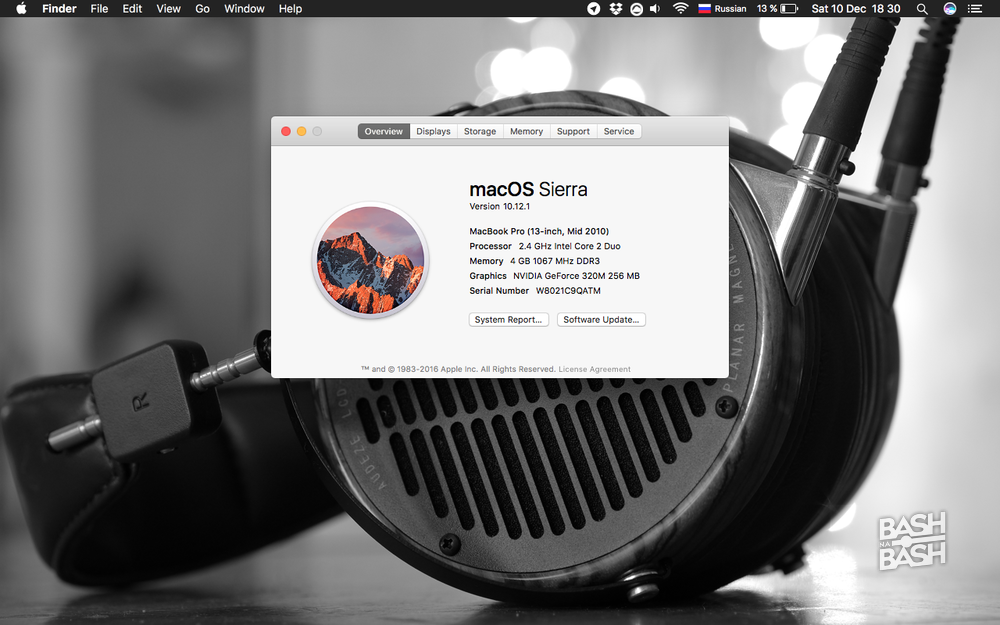Open the Help menu

pyautogui.click(x=290, y=8)
